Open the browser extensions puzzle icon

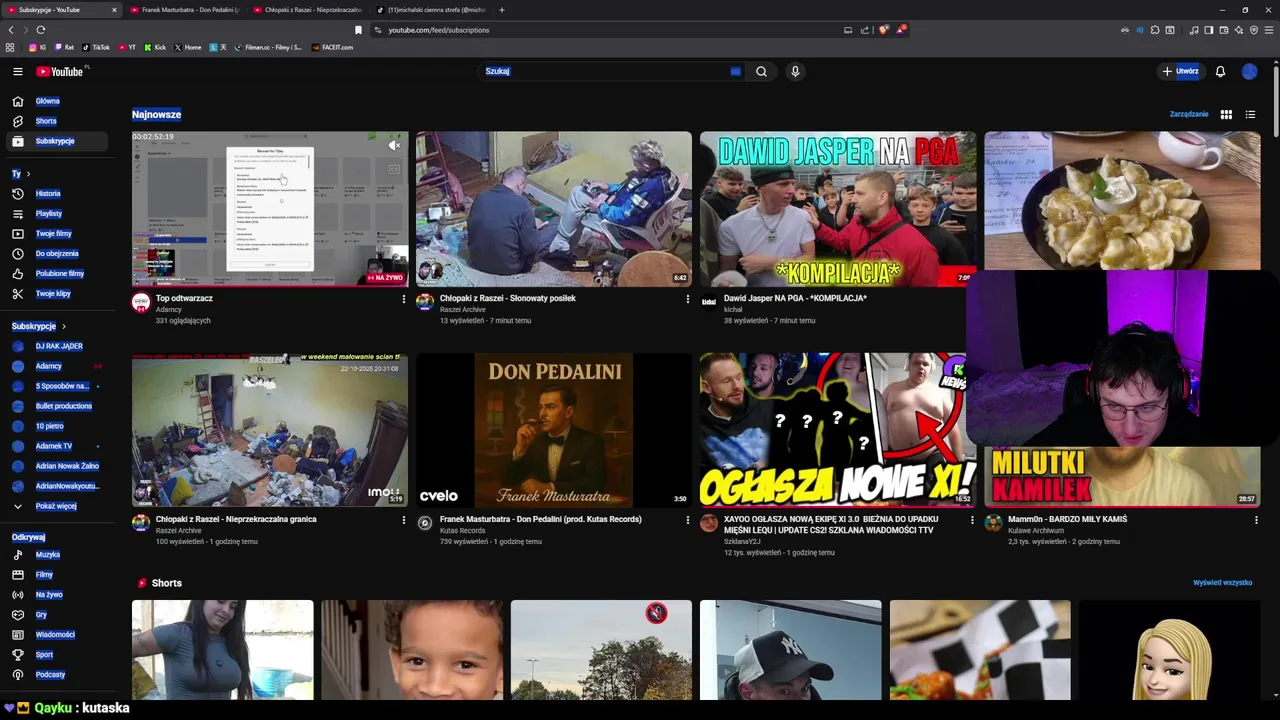(1155, 30)
